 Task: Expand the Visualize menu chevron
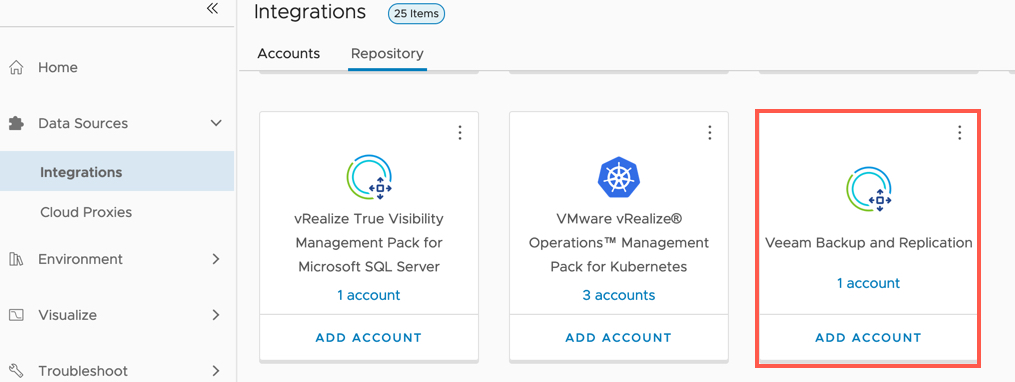point(216,315)
